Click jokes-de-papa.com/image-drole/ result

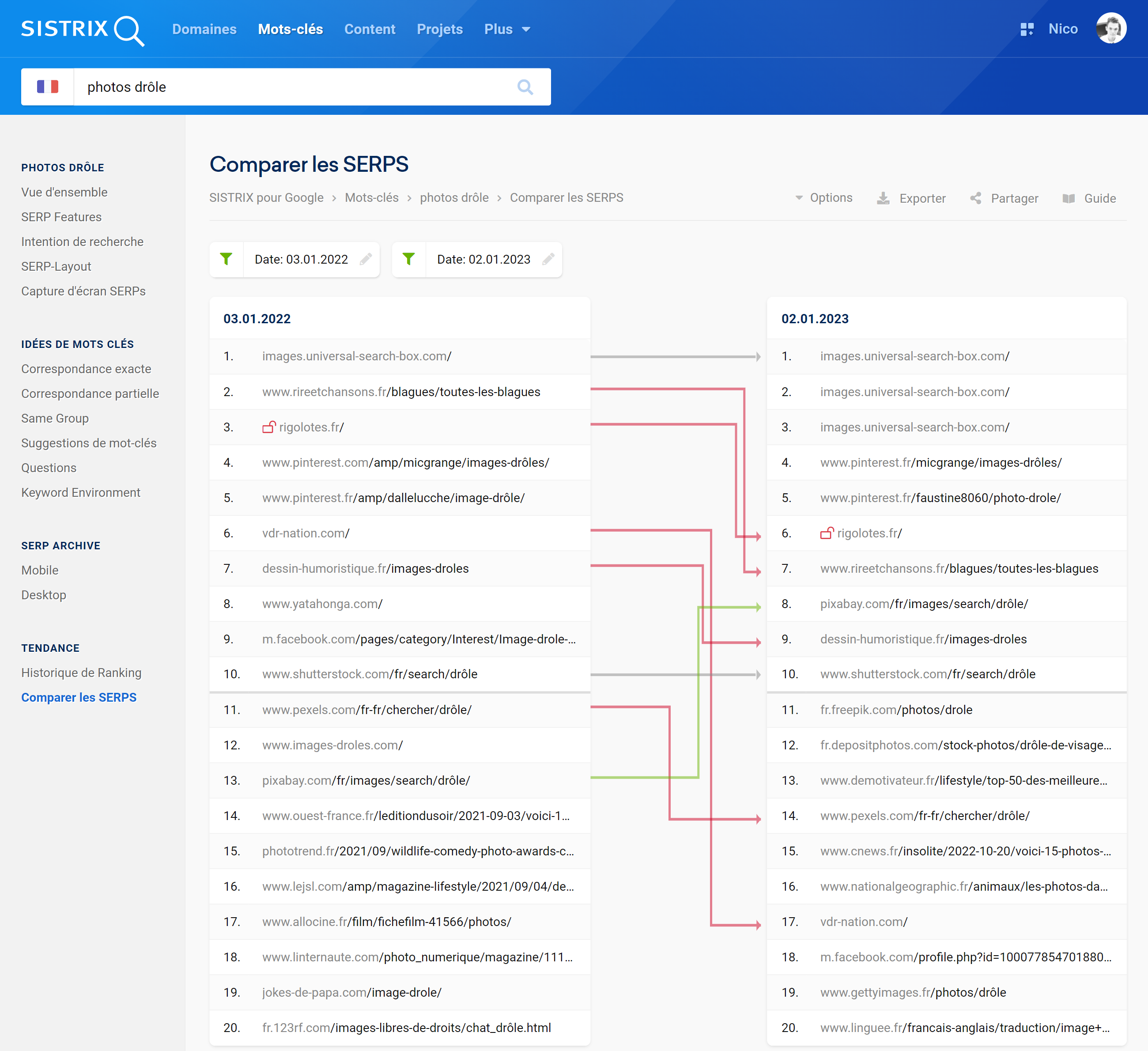pyautogui.click(x=352, y=992)
